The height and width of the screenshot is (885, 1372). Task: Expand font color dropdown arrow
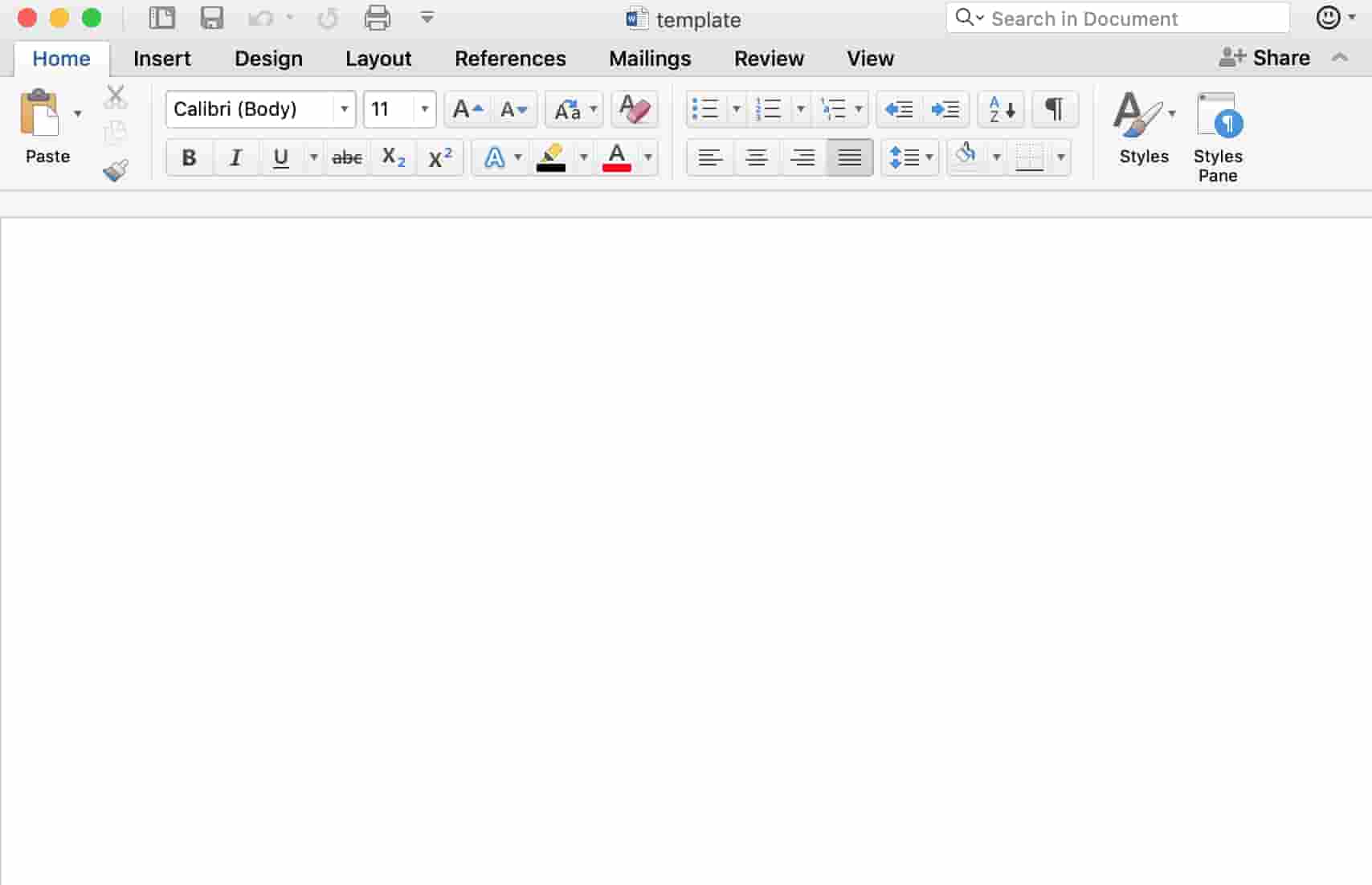[x=648, y=157]
